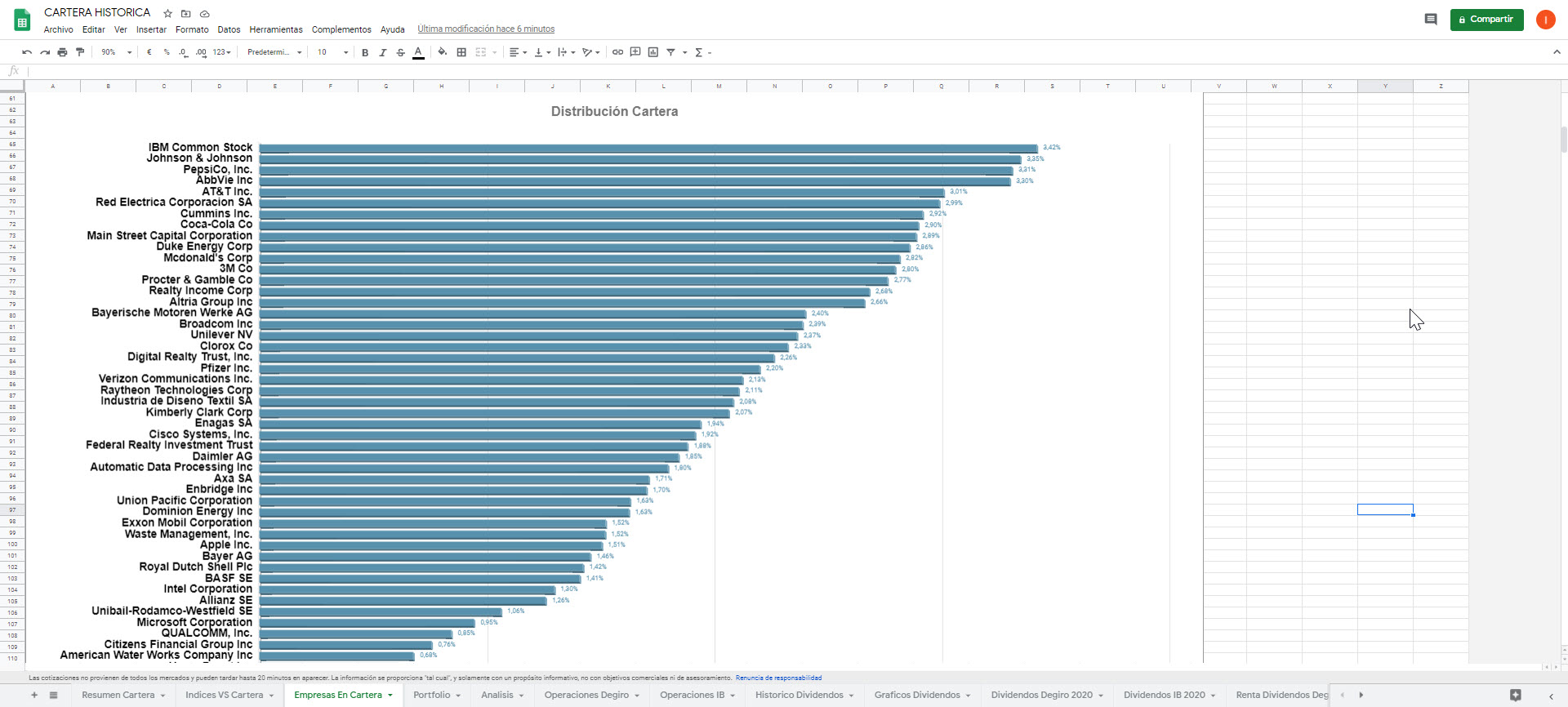Increase decimal places

pyautogui.click(x=201, y=52)
